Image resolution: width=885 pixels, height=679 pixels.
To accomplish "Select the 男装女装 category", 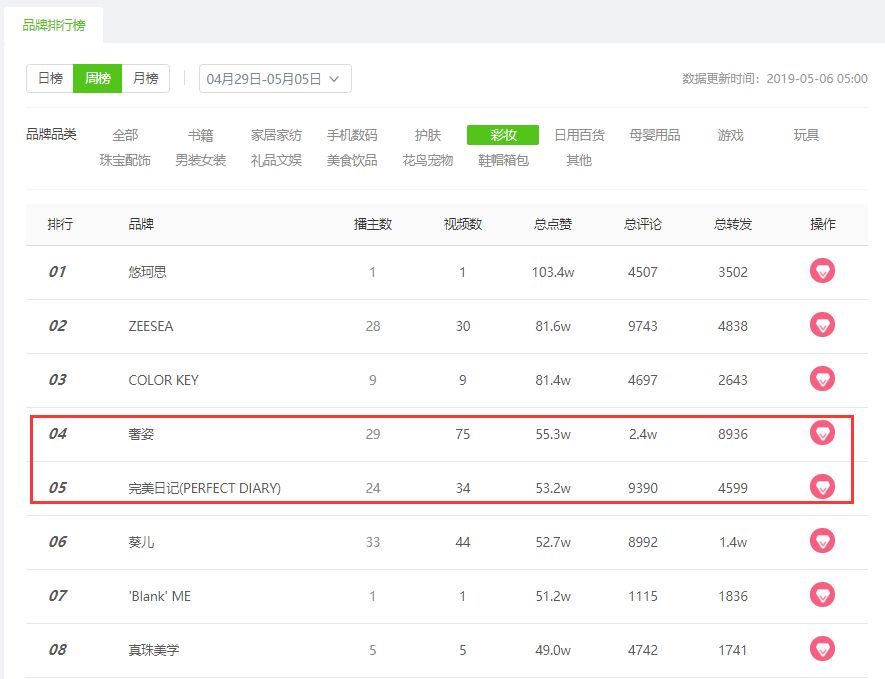I will click(x=200, y=160).
